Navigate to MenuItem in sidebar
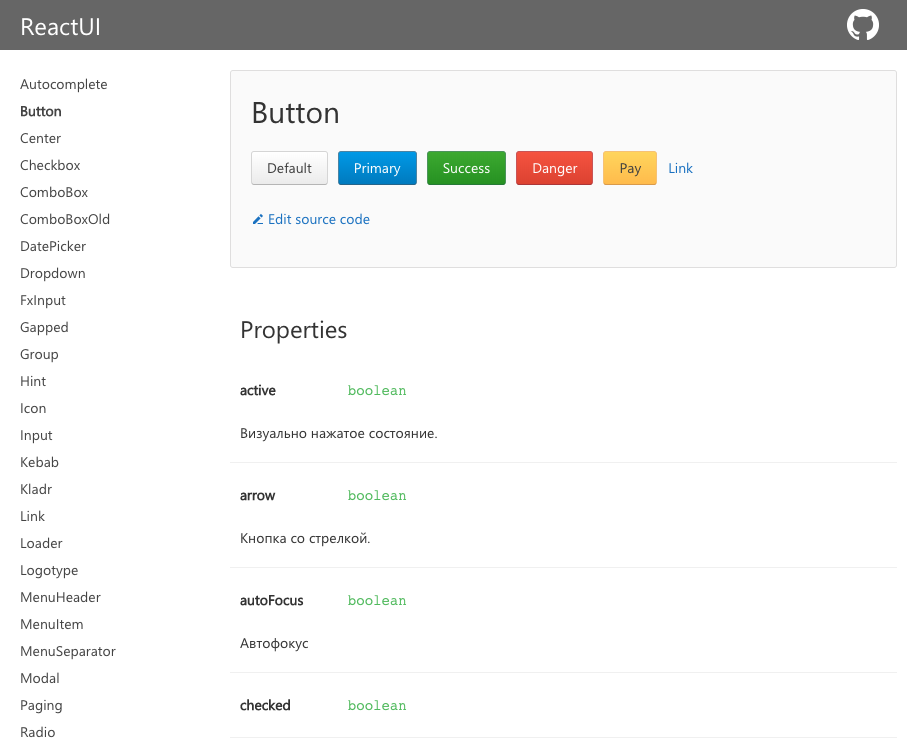Viewport: 907px width, 739px height. pyautogui.click(x=51, y=625)
